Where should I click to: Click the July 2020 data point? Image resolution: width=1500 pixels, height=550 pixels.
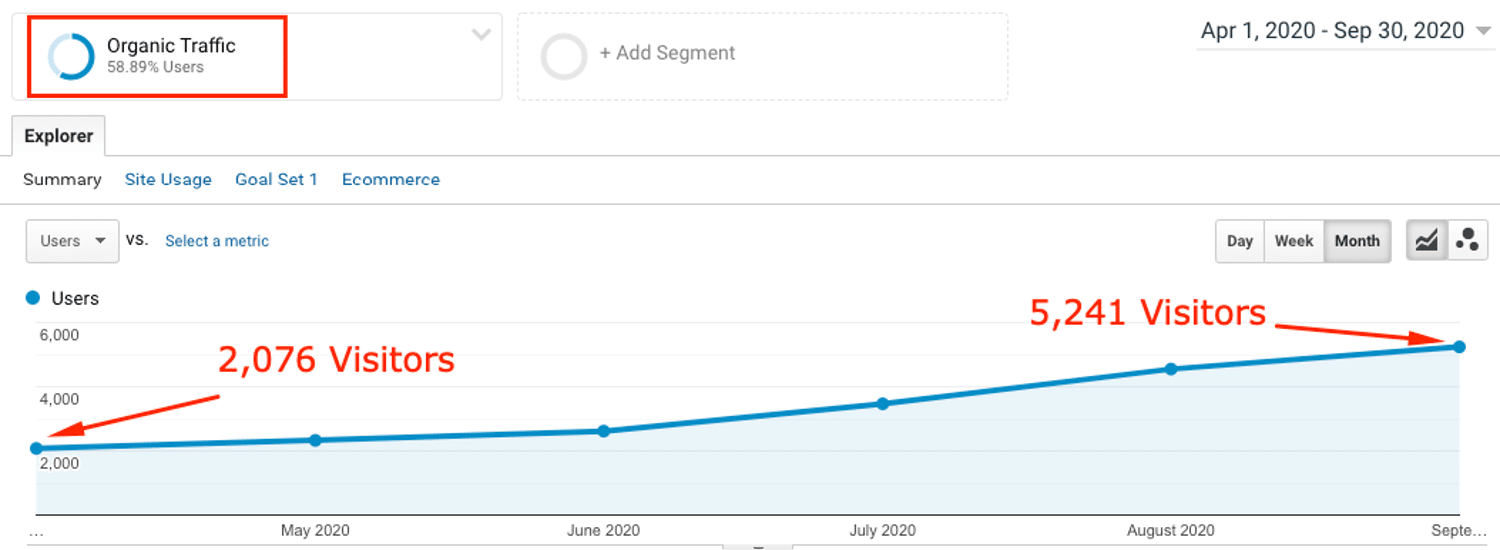883,404
